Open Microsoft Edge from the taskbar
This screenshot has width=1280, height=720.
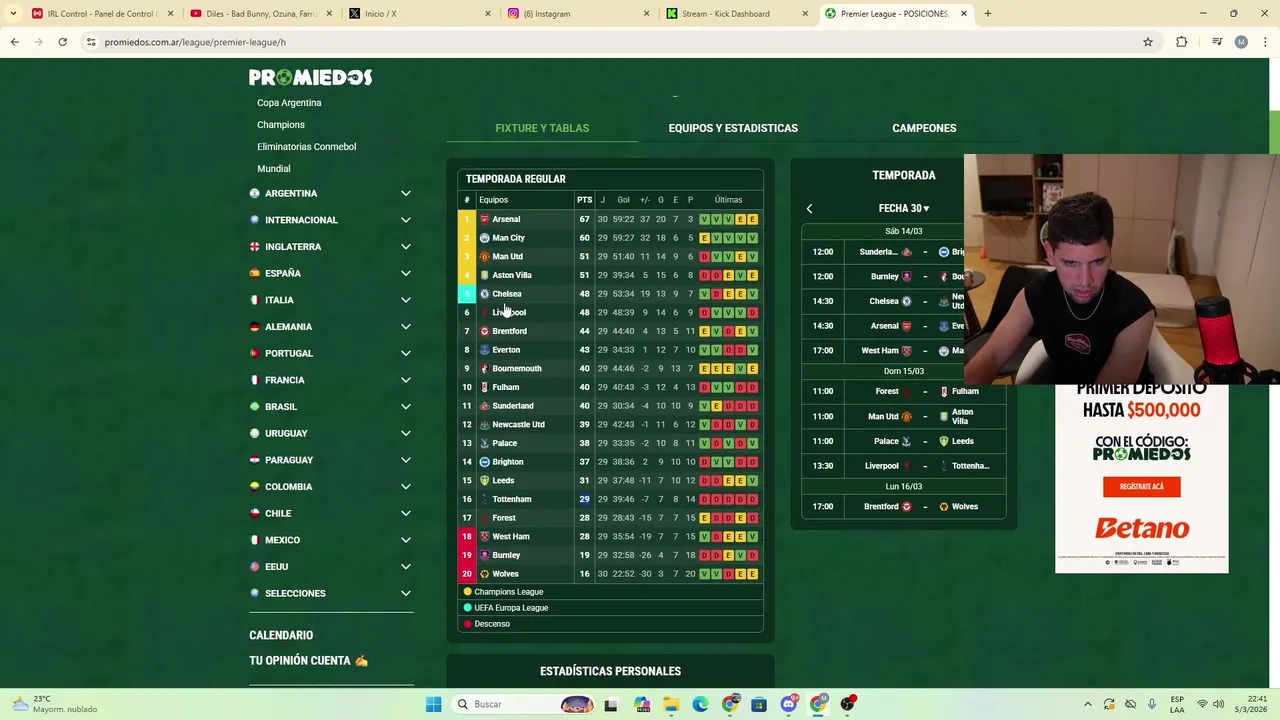click(700, 704)
